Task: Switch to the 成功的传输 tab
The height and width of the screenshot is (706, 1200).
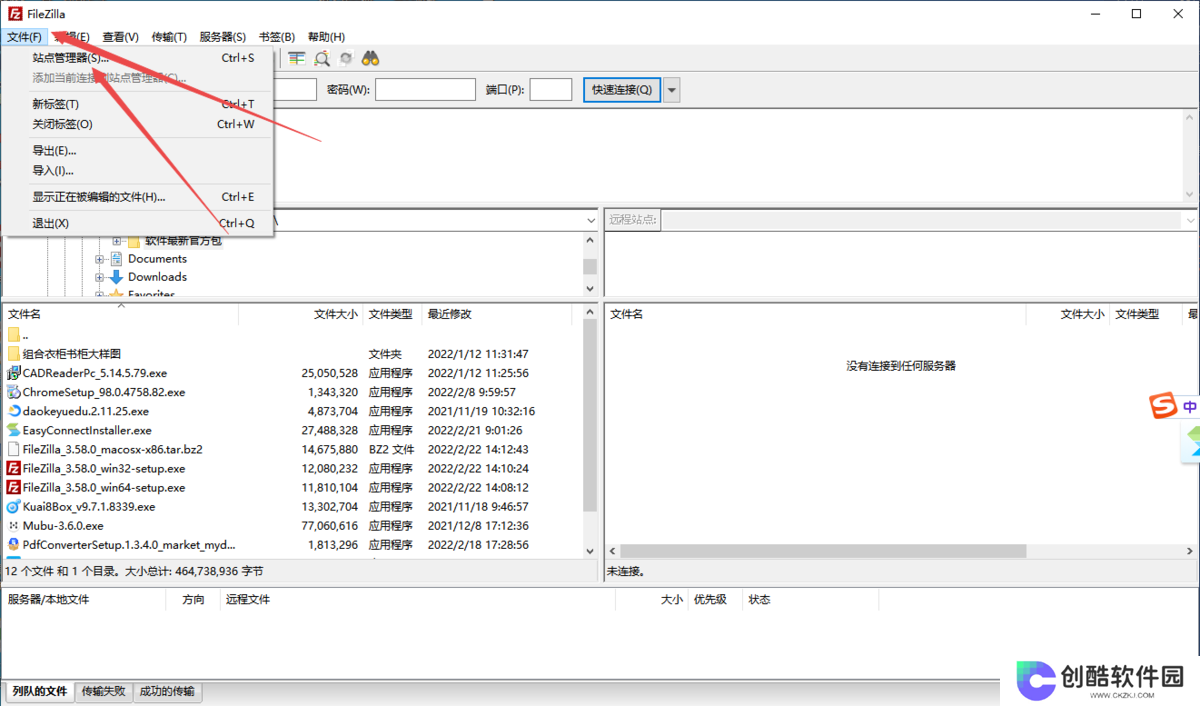Action: 167,691
